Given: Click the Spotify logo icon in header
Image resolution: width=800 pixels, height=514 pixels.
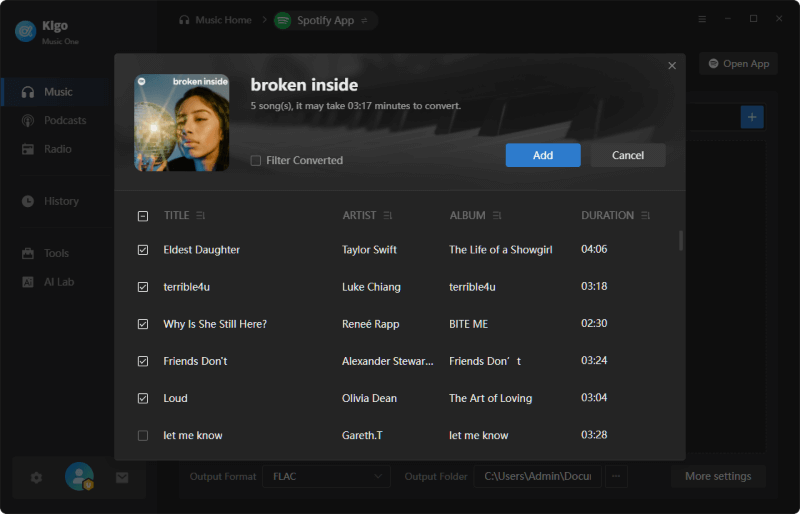Looking at the screenshot, I should pos(283,20).
